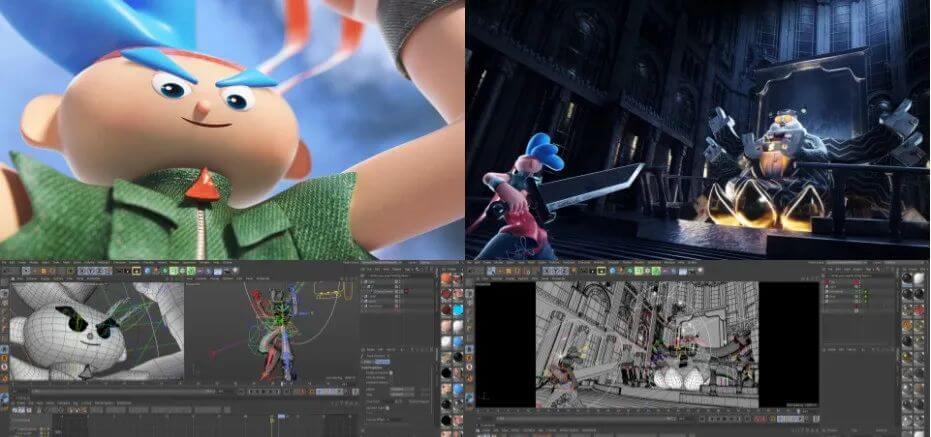The image size is (931, 437).
Task: Click cathedral wireframe viewport in right window
Action: pos(647,344)
